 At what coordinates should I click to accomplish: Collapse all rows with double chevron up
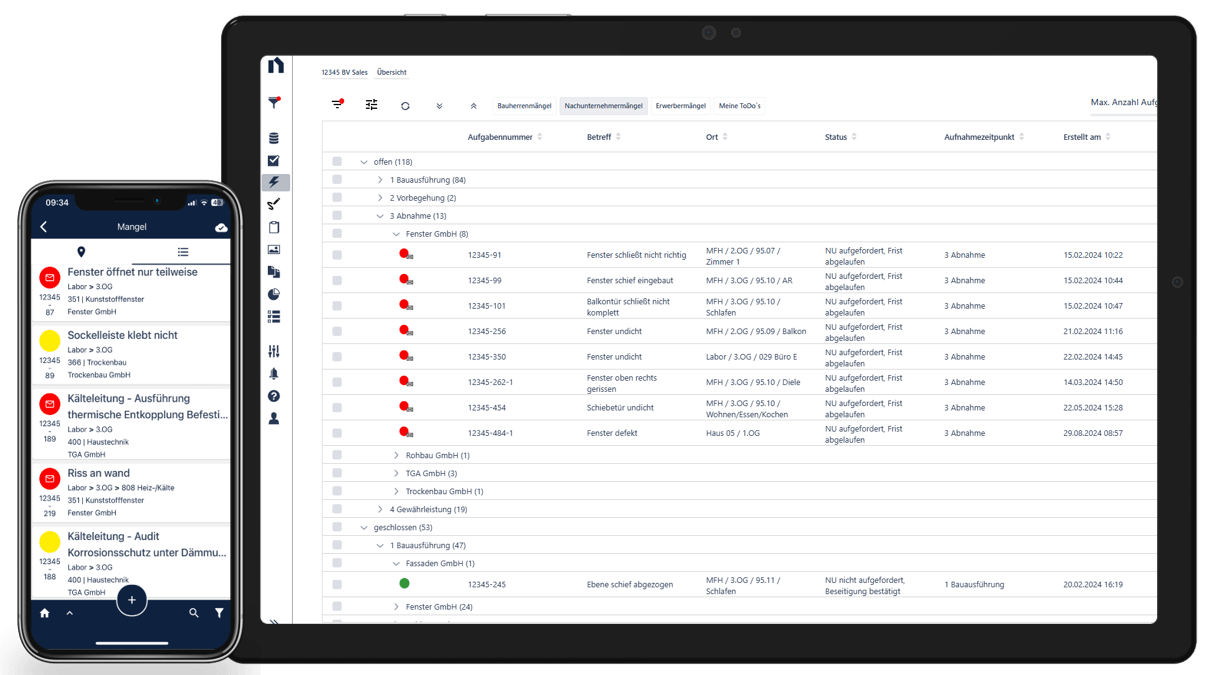(x=473, y=105)
